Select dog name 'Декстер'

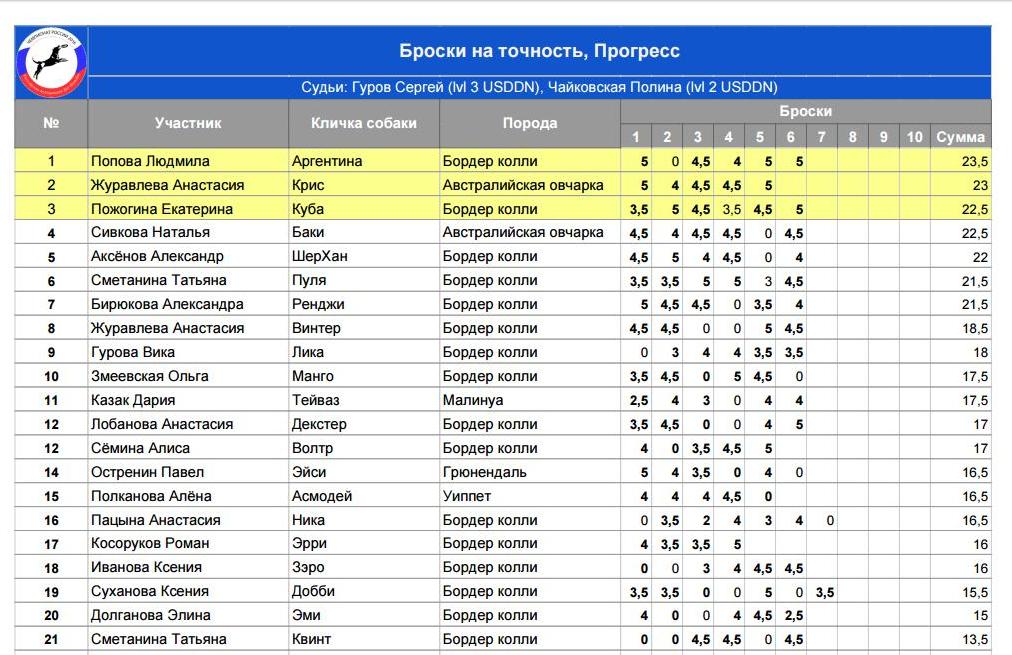pyautogui.click(x=319, y=425)
